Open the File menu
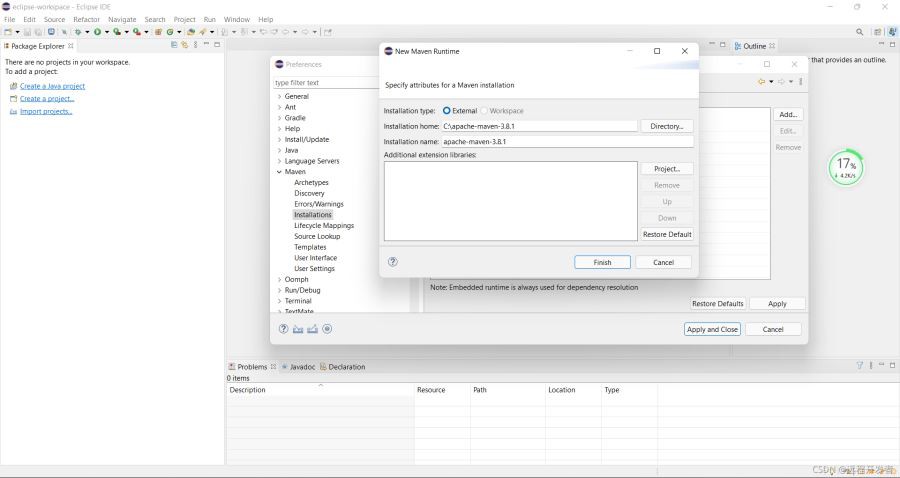Screen dimensions: 900x478 tap(10, 19)
